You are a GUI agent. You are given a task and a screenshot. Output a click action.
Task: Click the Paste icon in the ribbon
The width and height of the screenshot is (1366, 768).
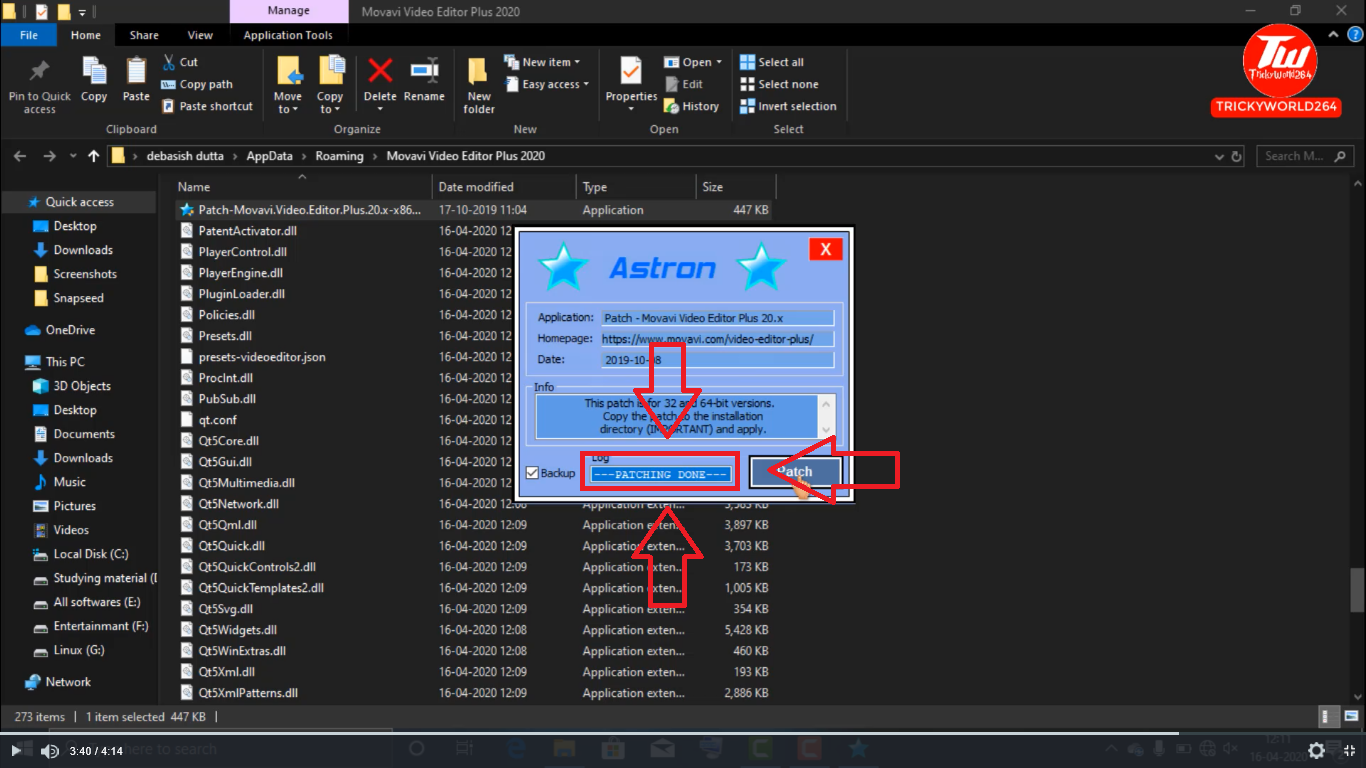click(136, 72)
